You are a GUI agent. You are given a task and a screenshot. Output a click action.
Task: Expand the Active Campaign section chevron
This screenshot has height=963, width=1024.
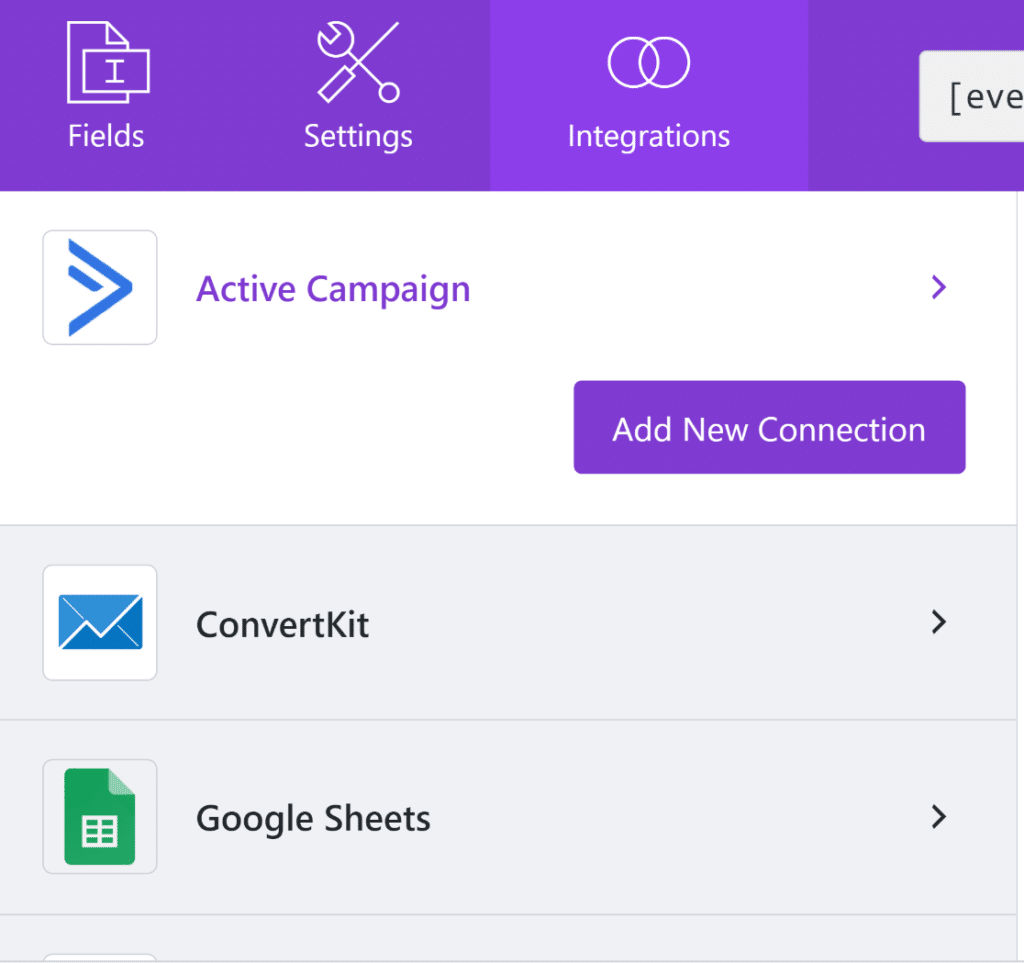tap(938, 287)
